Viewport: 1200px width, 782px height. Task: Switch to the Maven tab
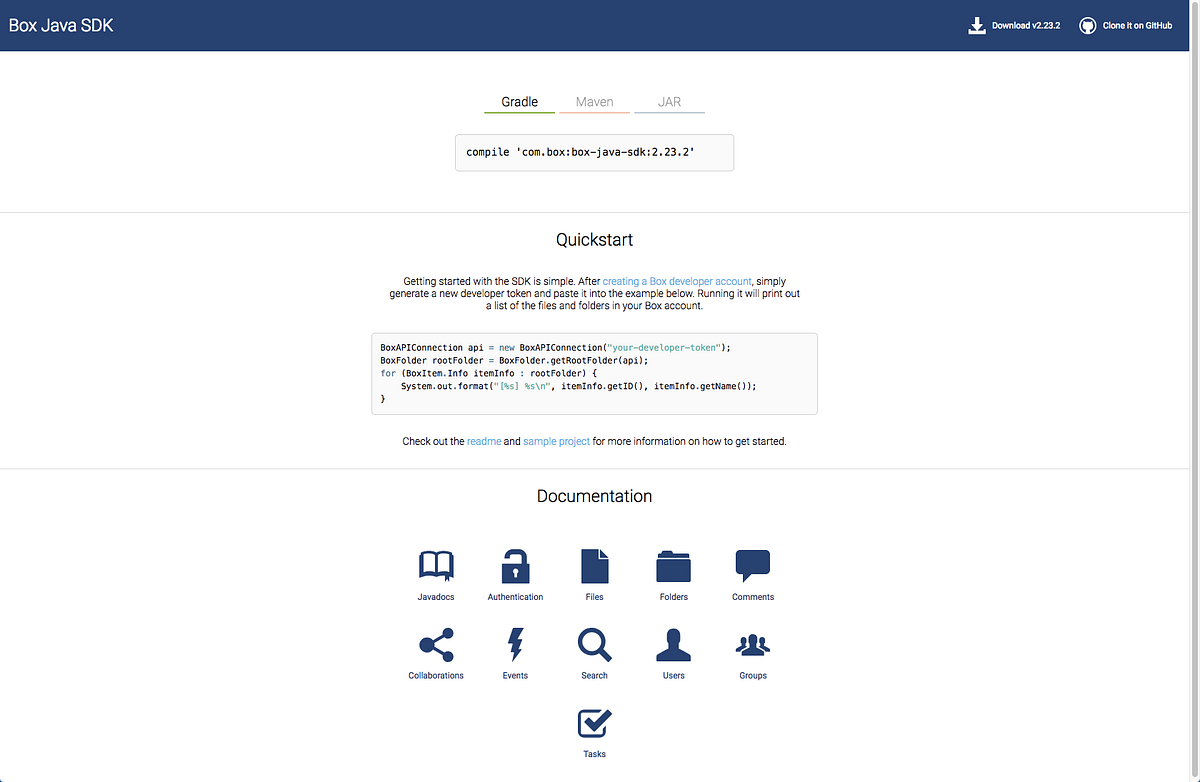click(x=594, y=101)
